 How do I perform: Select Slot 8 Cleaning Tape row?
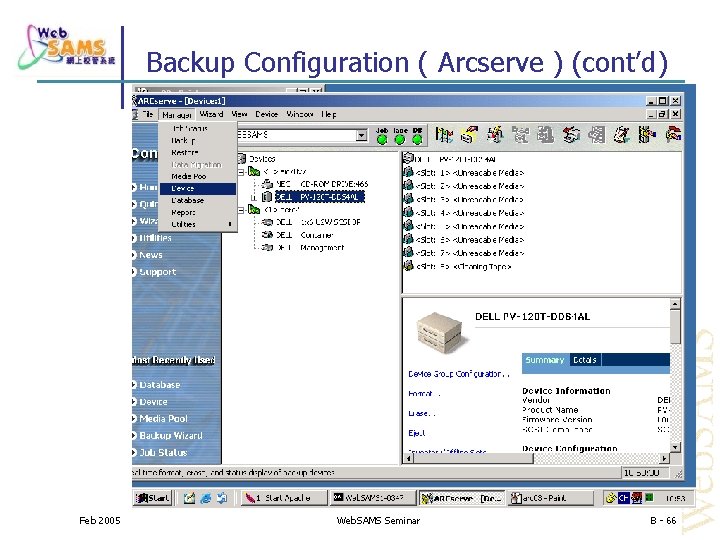pos(463,266)
